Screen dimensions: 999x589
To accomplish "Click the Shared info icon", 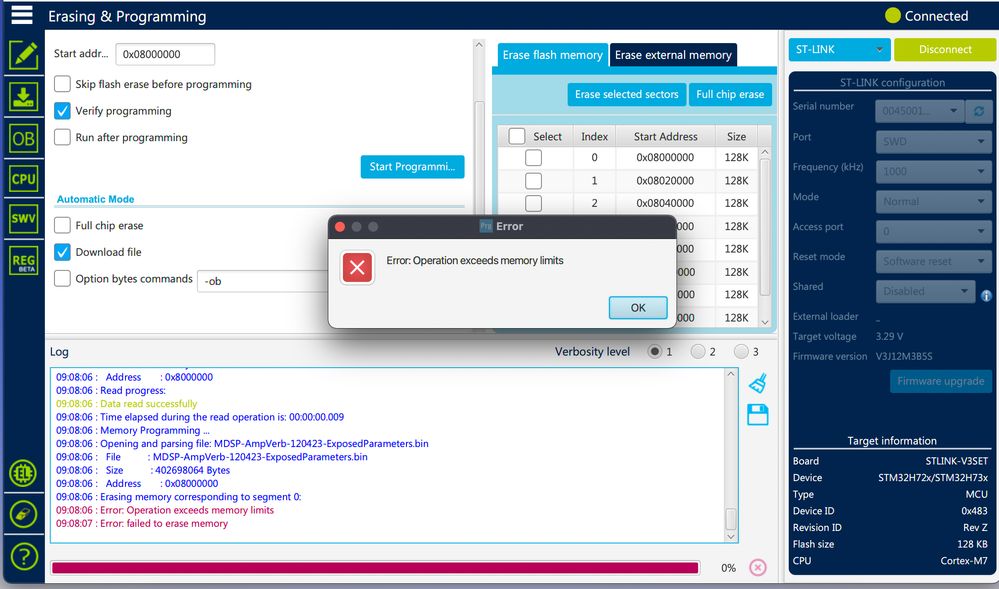I will tap(986, 296).
